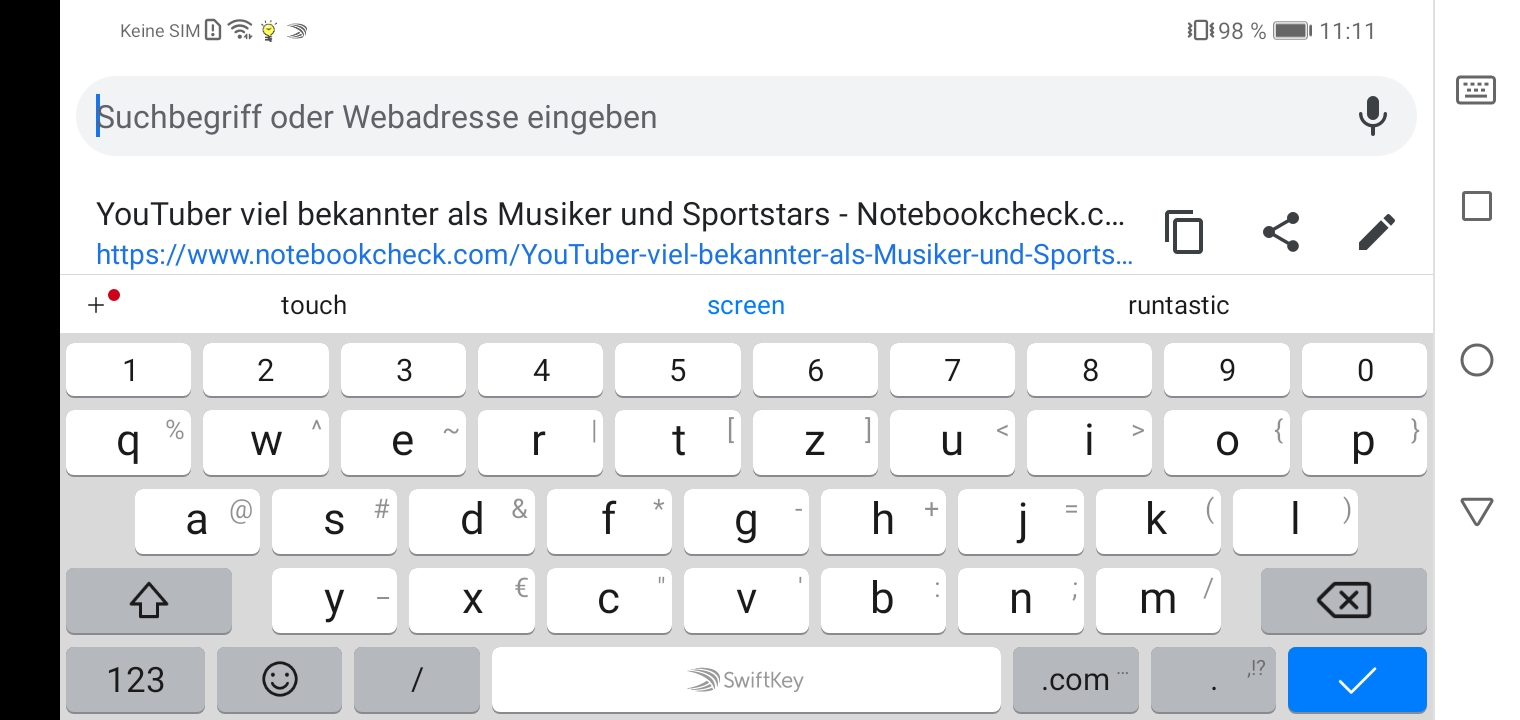
Task: Open the emoji keyboard
Action: click(280, 680)
